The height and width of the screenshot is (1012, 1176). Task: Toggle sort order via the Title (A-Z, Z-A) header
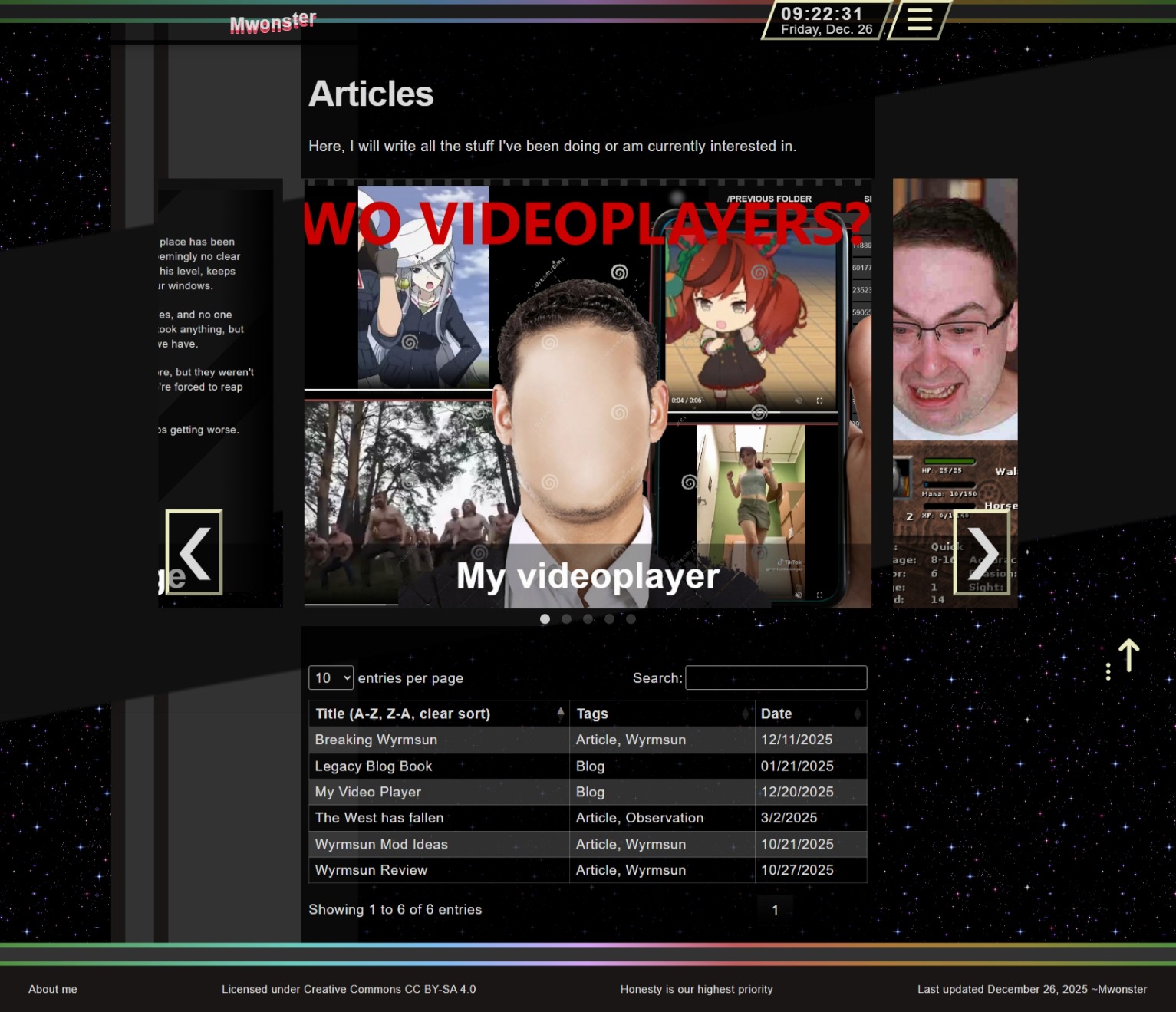click(x=403, y=714)
